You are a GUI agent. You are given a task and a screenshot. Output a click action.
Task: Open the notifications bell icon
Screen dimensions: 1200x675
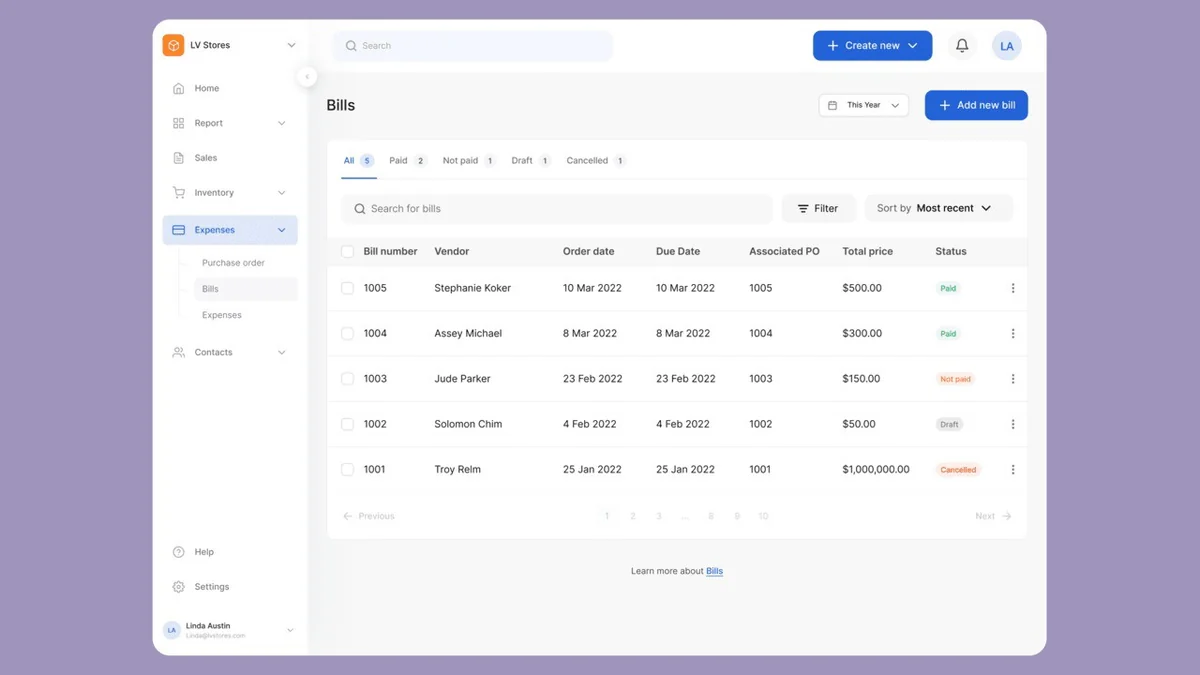click(962, 46)
